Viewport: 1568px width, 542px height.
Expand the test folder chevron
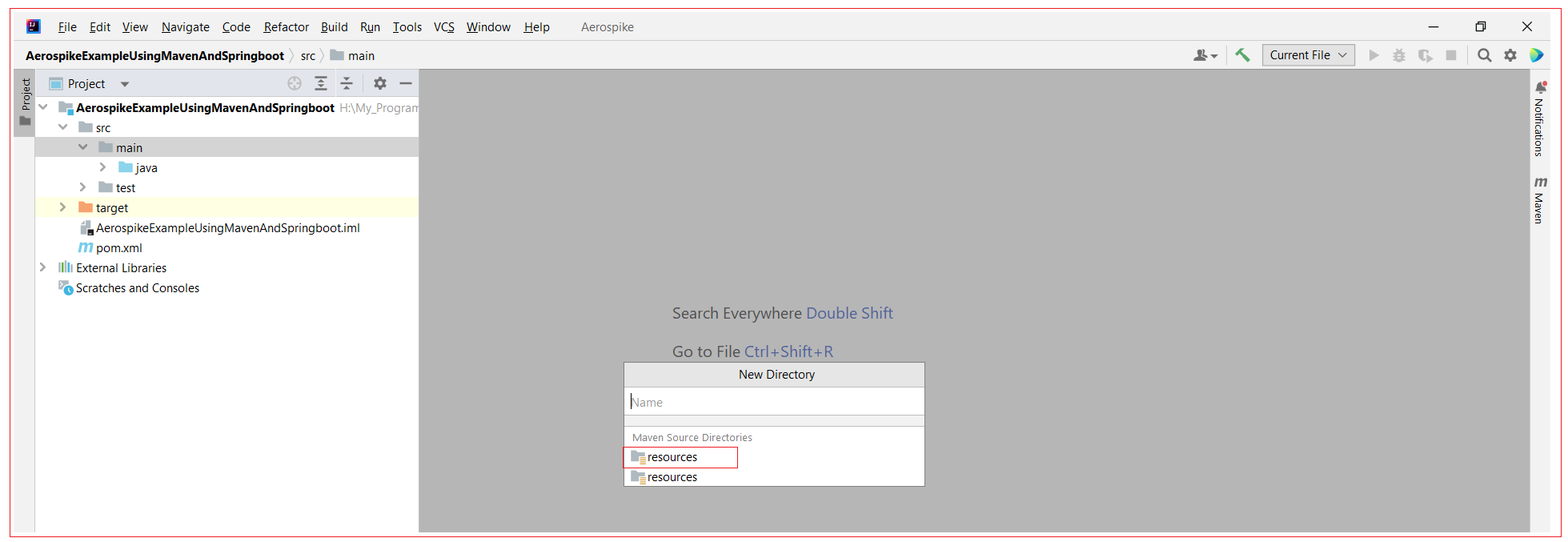(82, 187)
